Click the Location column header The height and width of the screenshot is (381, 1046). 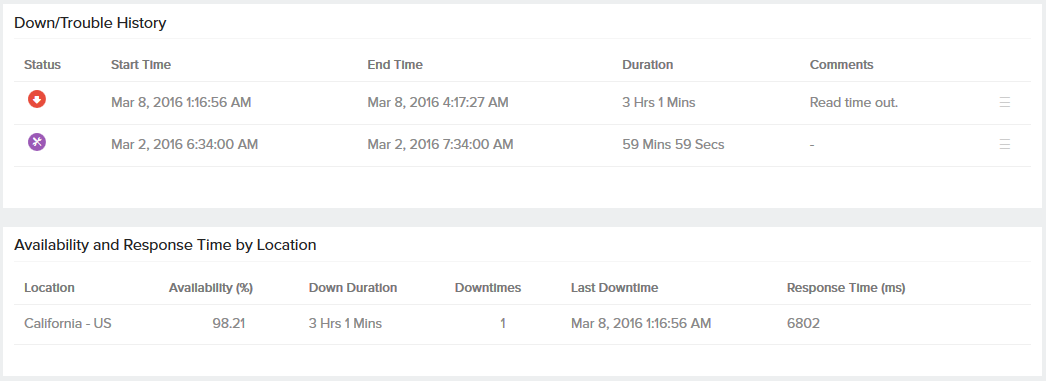pos(49,288)
